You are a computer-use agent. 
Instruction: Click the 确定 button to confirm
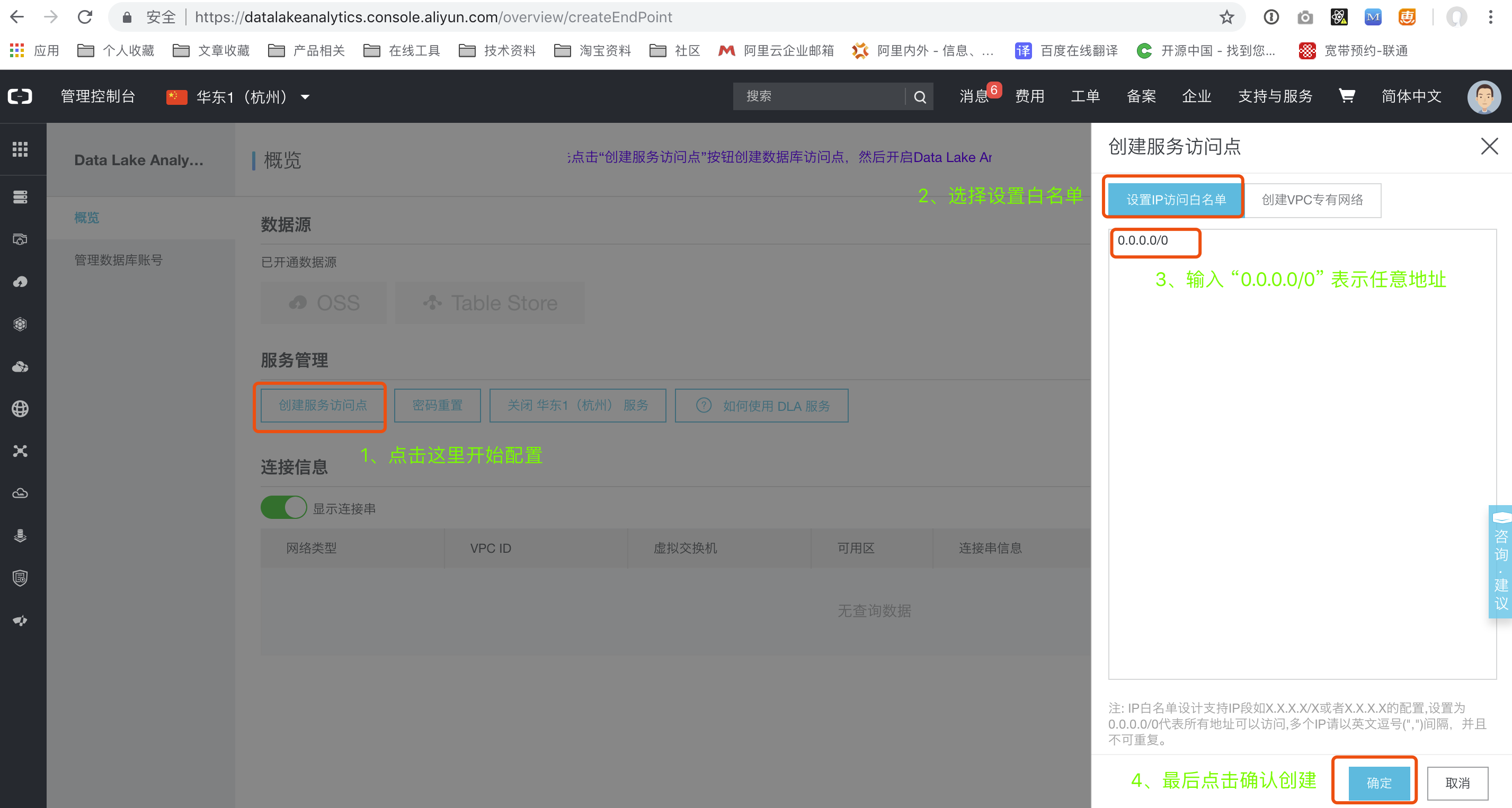tap(1379, 783)
